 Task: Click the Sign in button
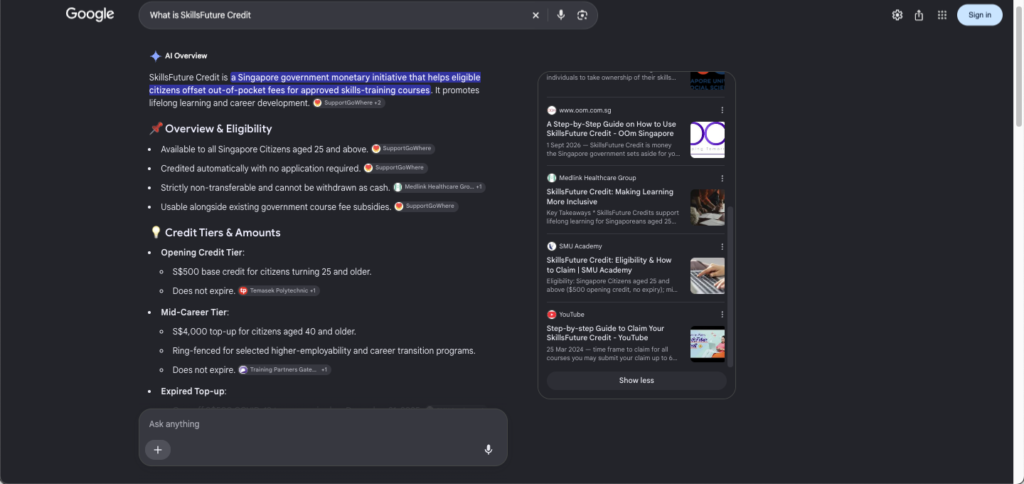click(980, 15)
